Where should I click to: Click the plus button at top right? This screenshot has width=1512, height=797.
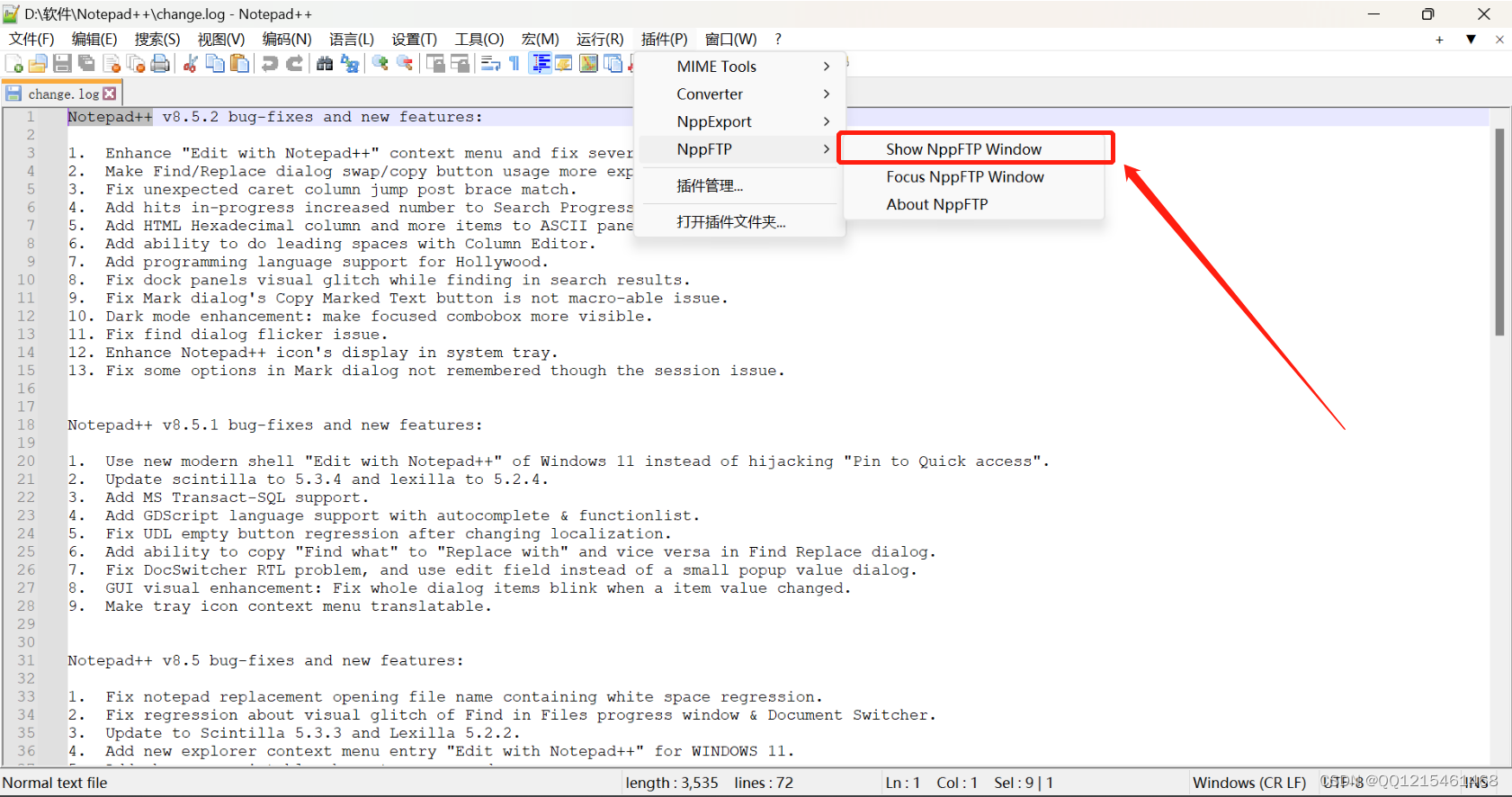pyautogui.click(x=1439, y=40)
